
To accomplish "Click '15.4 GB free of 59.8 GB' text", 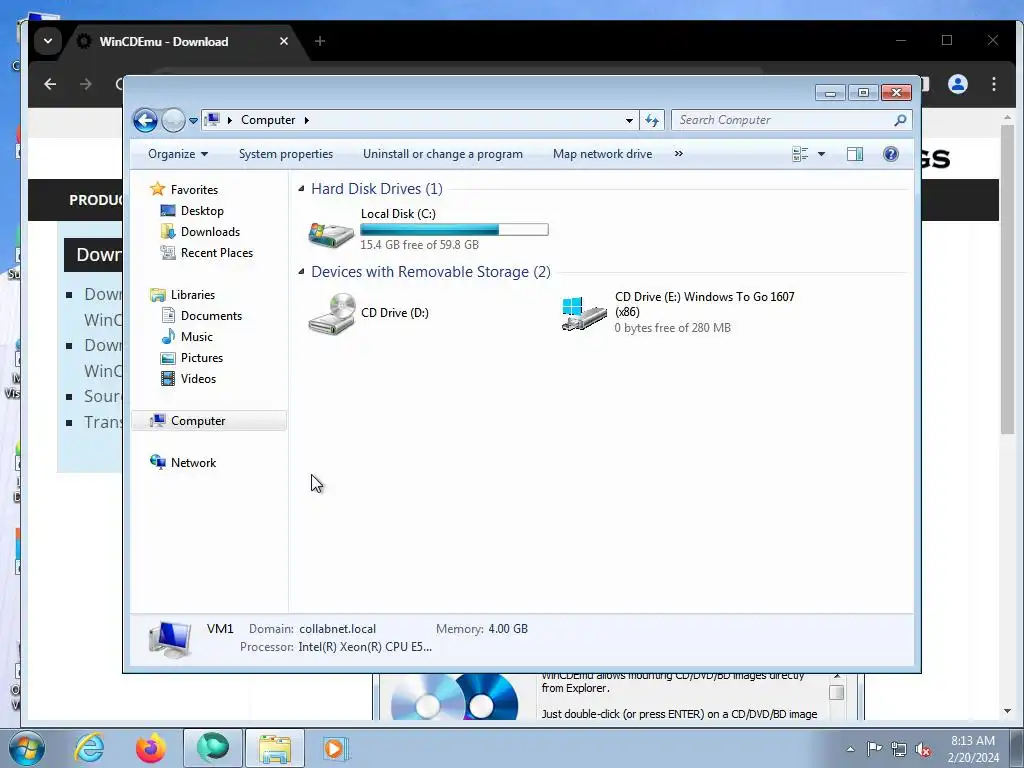I will [419, 245].
